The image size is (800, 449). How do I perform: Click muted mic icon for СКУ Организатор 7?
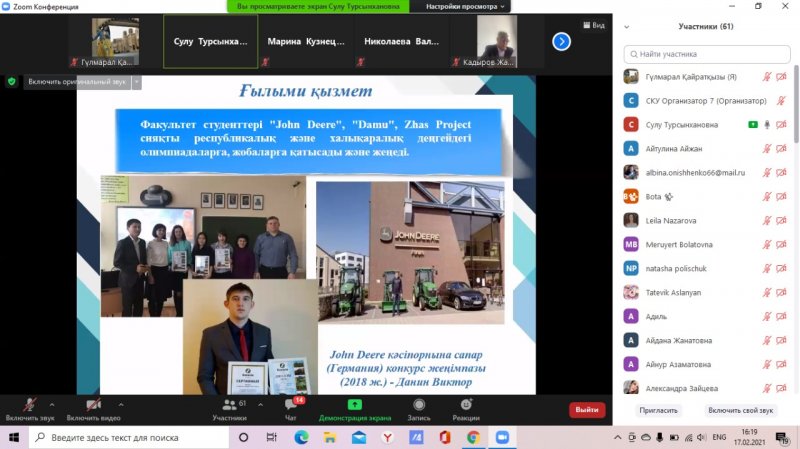click(x=781, y=101)
